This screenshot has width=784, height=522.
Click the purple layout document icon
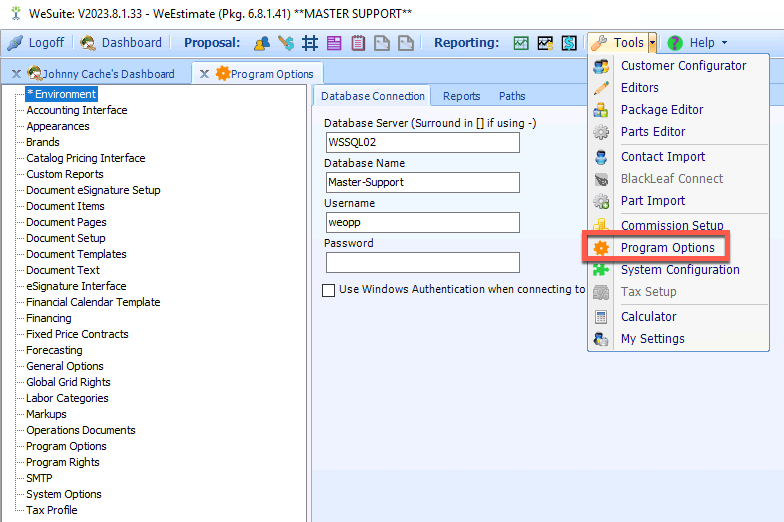tap(334, 43)
